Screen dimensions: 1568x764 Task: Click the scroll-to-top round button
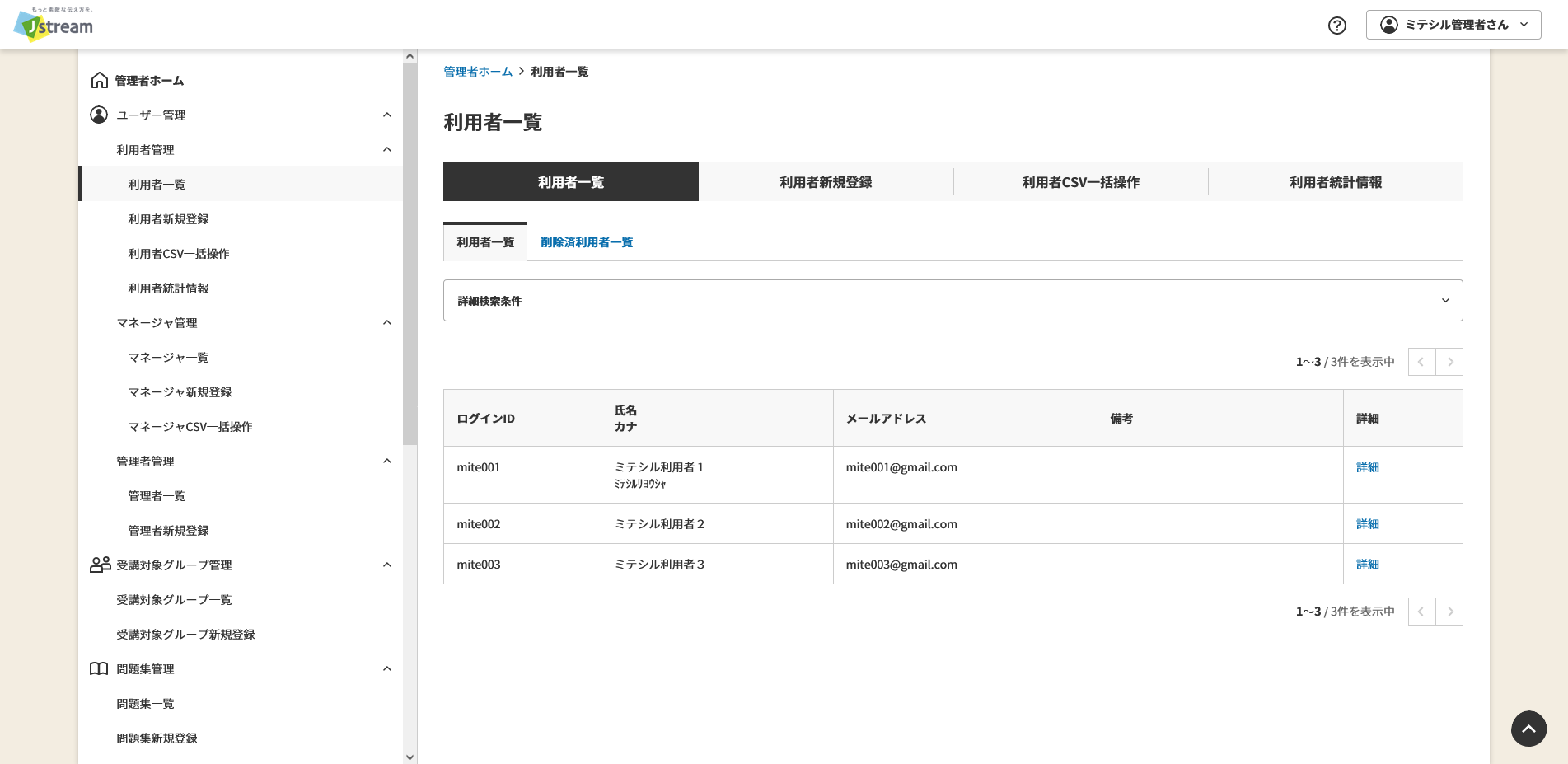(1528, 729)
